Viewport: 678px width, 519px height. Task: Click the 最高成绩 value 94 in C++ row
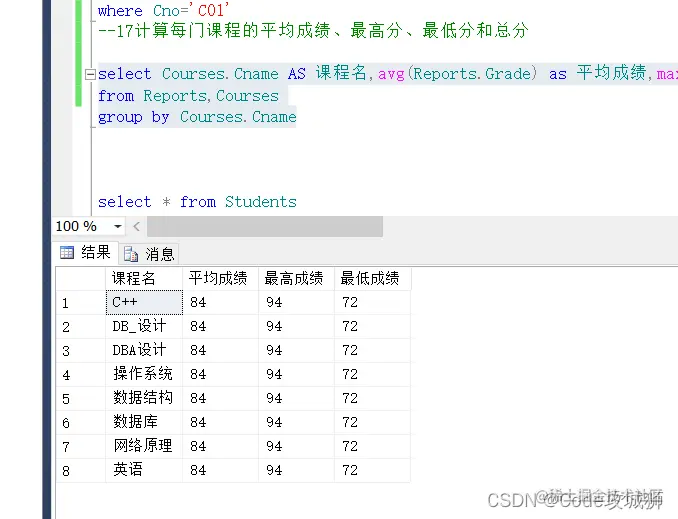click(296, 302)
